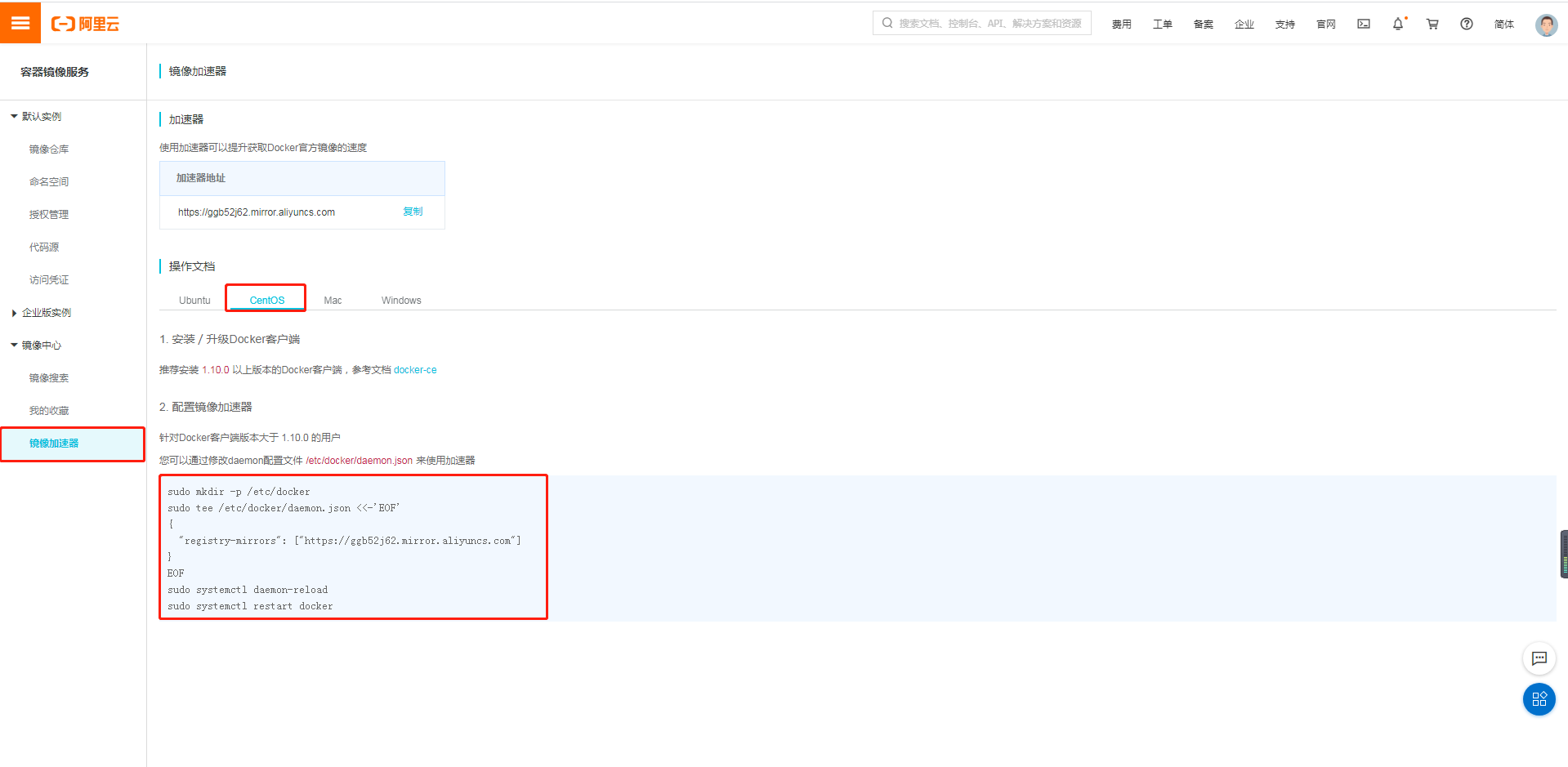Screen dimensions: 1568x767
Task: Go to 镜像搜索 in the sidebar
Action: 49,378
